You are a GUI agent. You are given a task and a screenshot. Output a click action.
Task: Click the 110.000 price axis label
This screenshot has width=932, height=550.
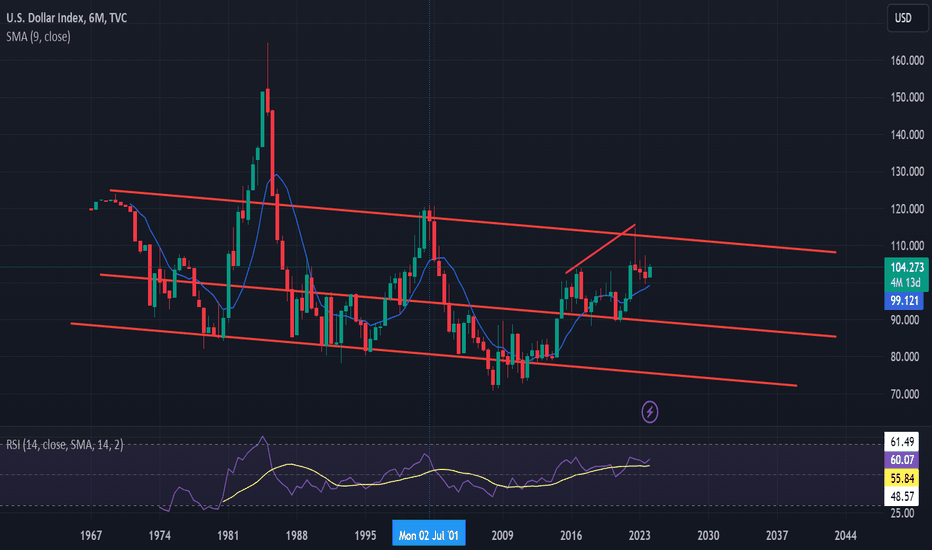click(907, 245)
